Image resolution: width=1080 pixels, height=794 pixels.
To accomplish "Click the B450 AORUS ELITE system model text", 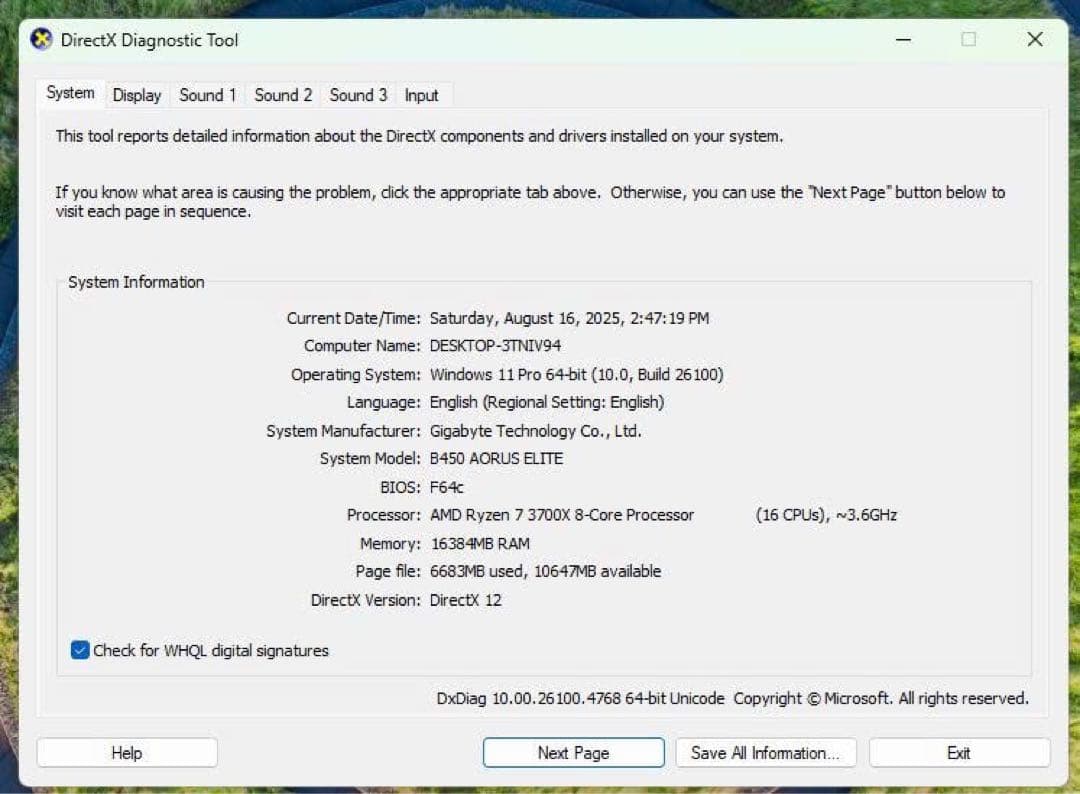I will pos(496,459).
